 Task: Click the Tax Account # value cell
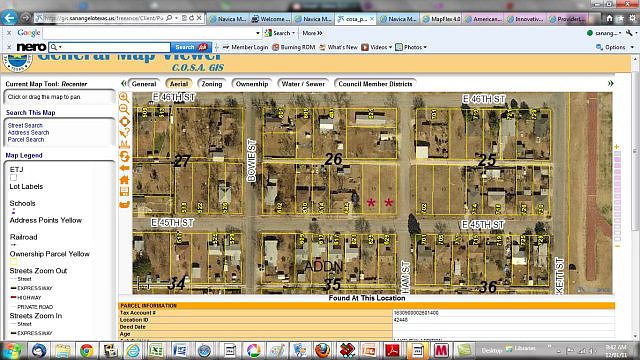click(504, 313)
